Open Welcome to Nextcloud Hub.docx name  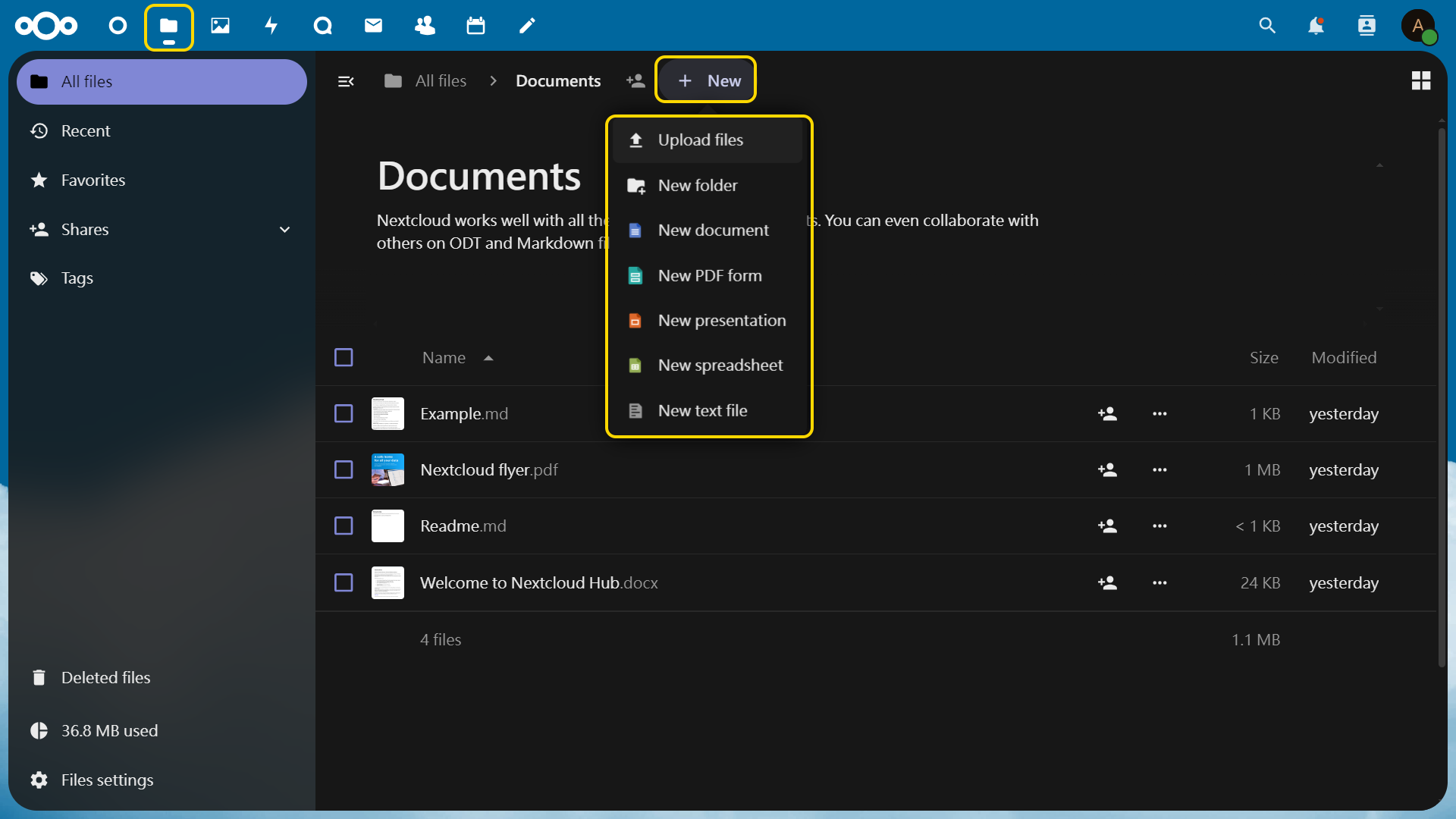(539, 583)
